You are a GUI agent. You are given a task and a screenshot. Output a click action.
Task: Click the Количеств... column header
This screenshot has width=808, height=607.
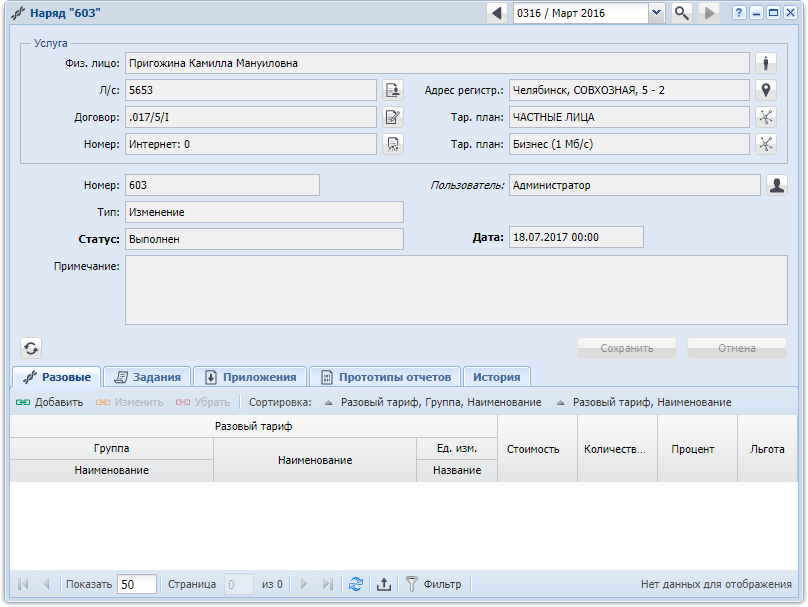coord(617,449)
